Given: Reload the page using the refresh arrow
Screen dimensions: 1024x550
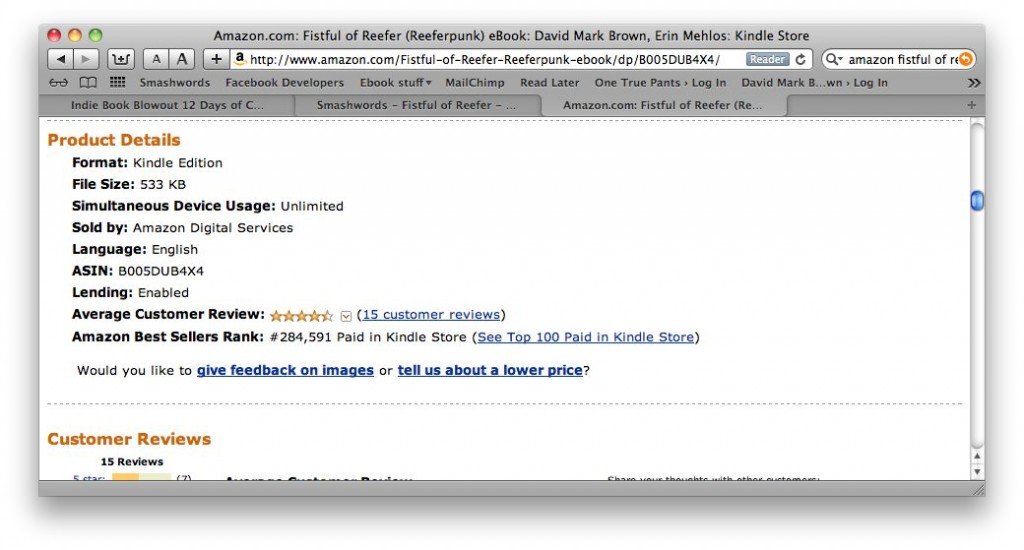Looking at the screenshot, I should pyautogui.click(x=801, y=59).
